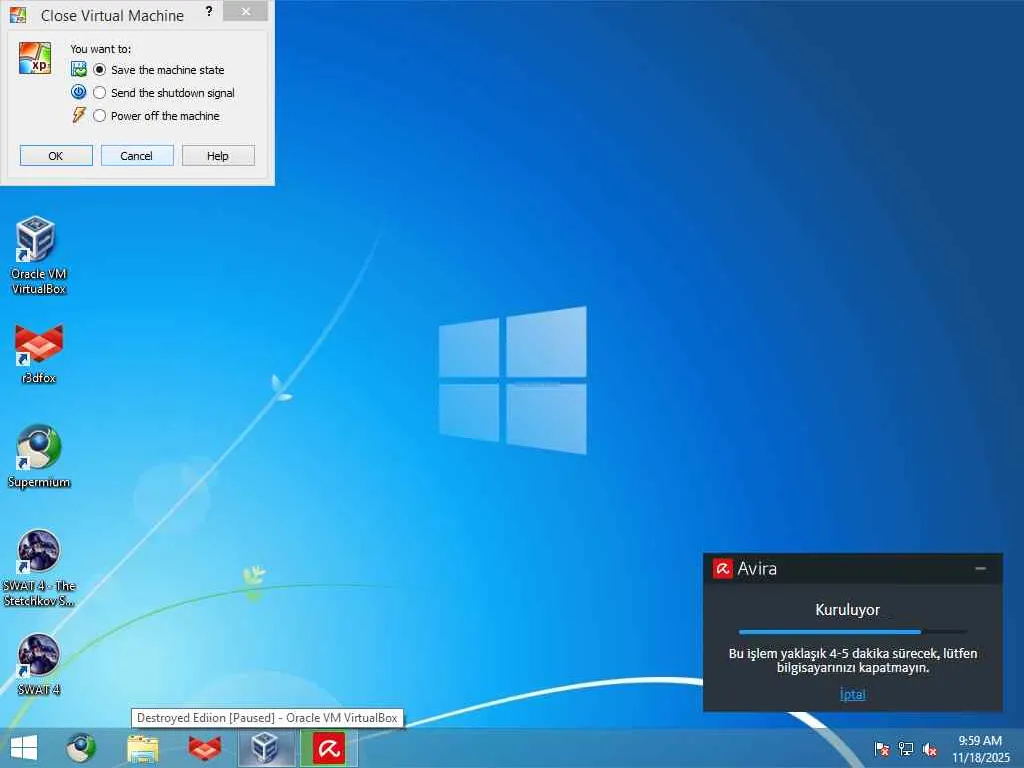Viewport: 1024px width, 768px height.
Task: Confirm with the OK button
Action: pyautogui.click(x=56, y=155)
